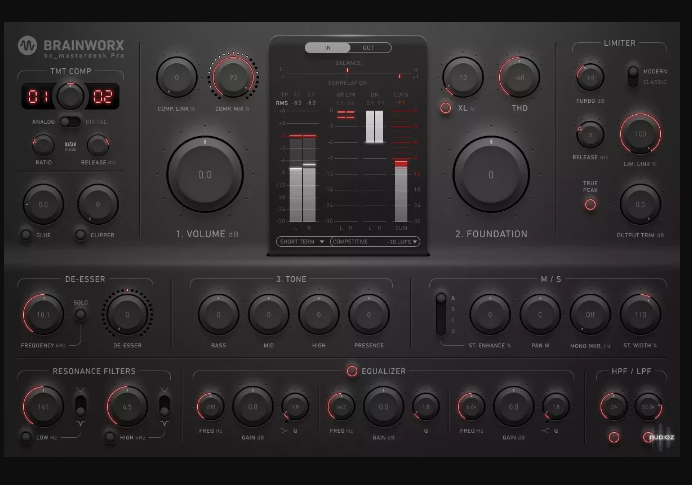Flip the low resonance filter shape switch
This screenshot has width=692, height=485.
click(x=80, y=406)
